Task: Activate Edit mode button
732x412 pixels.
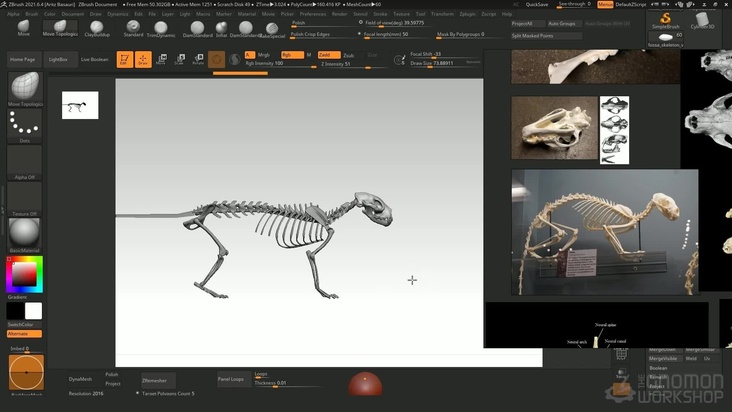Action: [125, 59]
